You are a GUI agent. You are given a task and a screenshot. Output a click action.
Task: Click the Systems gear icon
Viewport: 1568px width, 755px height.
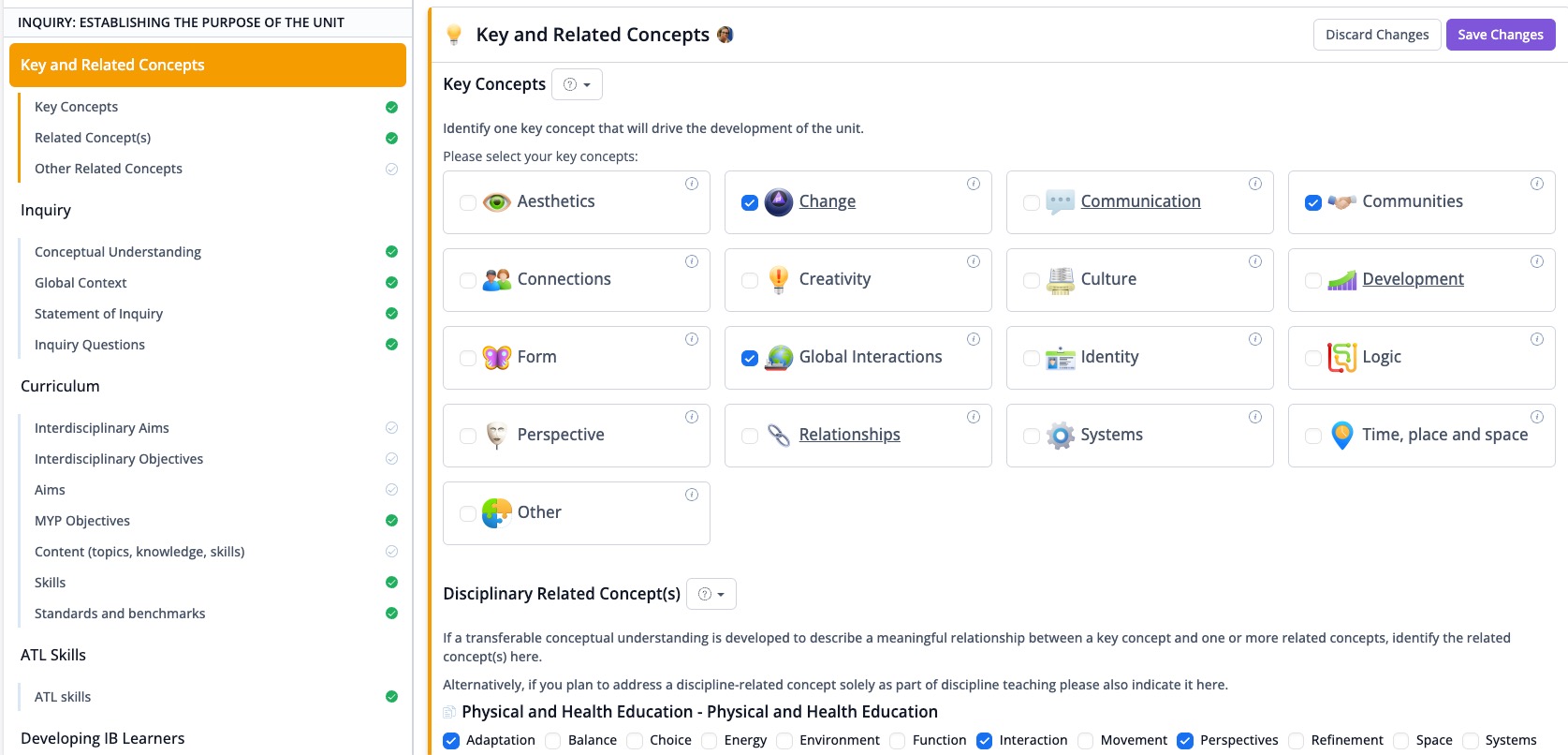point(1061,436)
